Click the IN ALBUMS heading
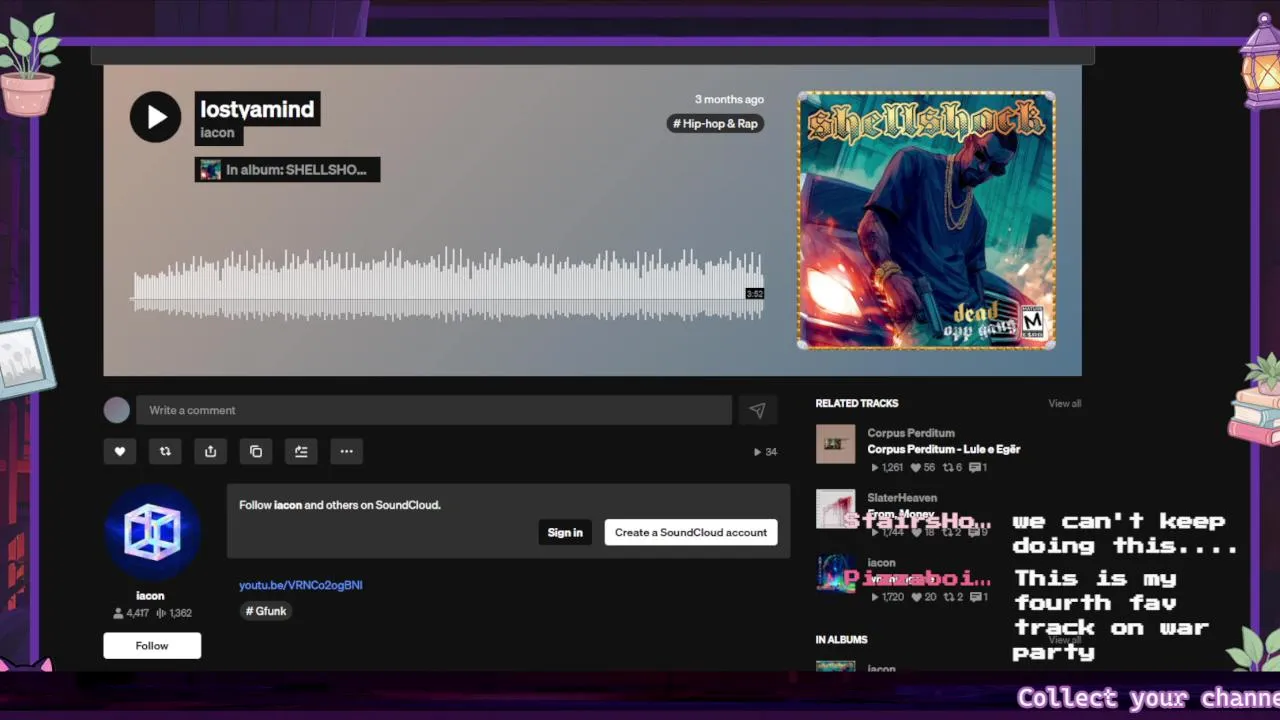 tap(841, 639)
